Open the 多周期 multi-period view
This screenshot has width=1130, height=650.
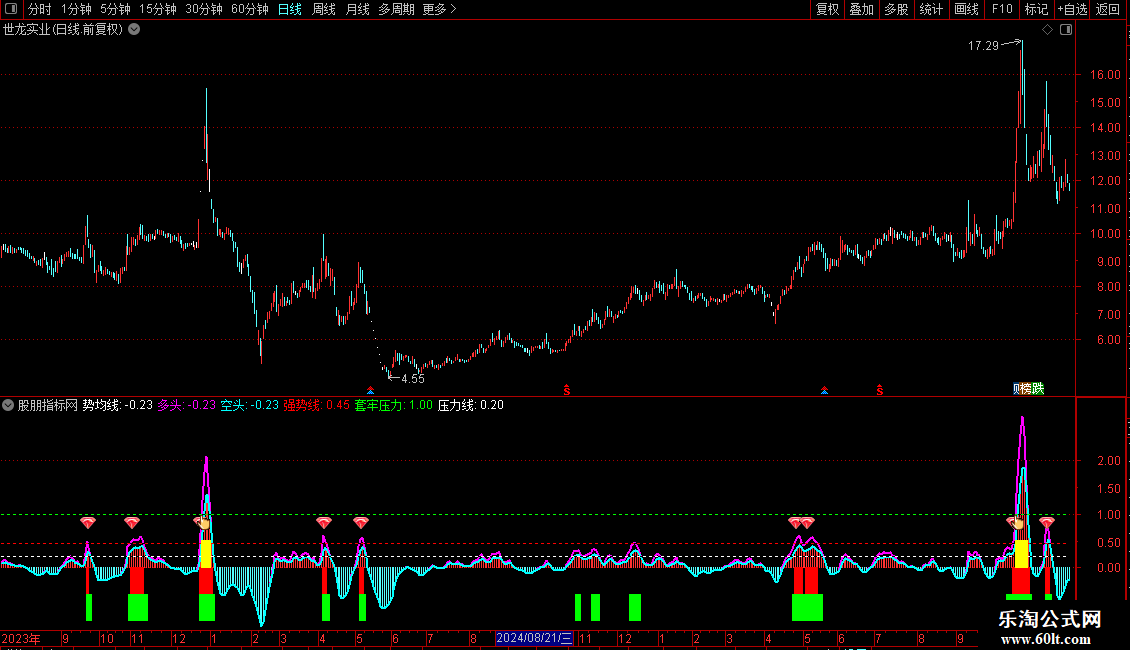click(x=396, y=9)
